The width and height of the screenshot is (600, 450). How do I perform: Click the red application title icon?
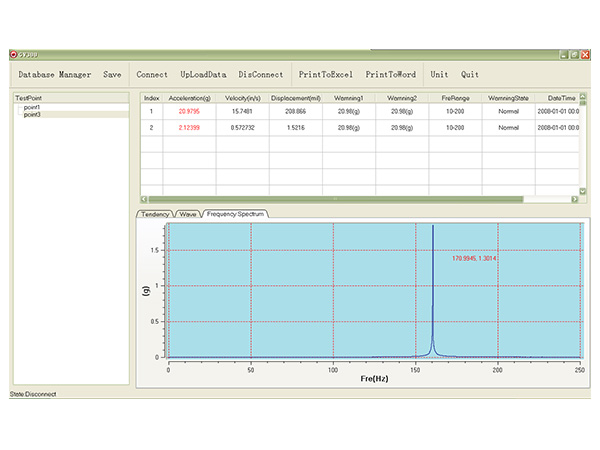pos(14,54)
